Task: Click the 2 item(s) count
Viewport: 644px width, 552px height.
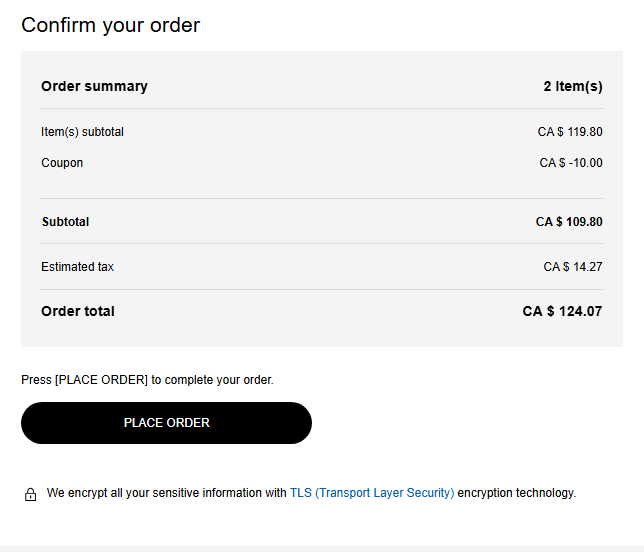Action: 573,86
